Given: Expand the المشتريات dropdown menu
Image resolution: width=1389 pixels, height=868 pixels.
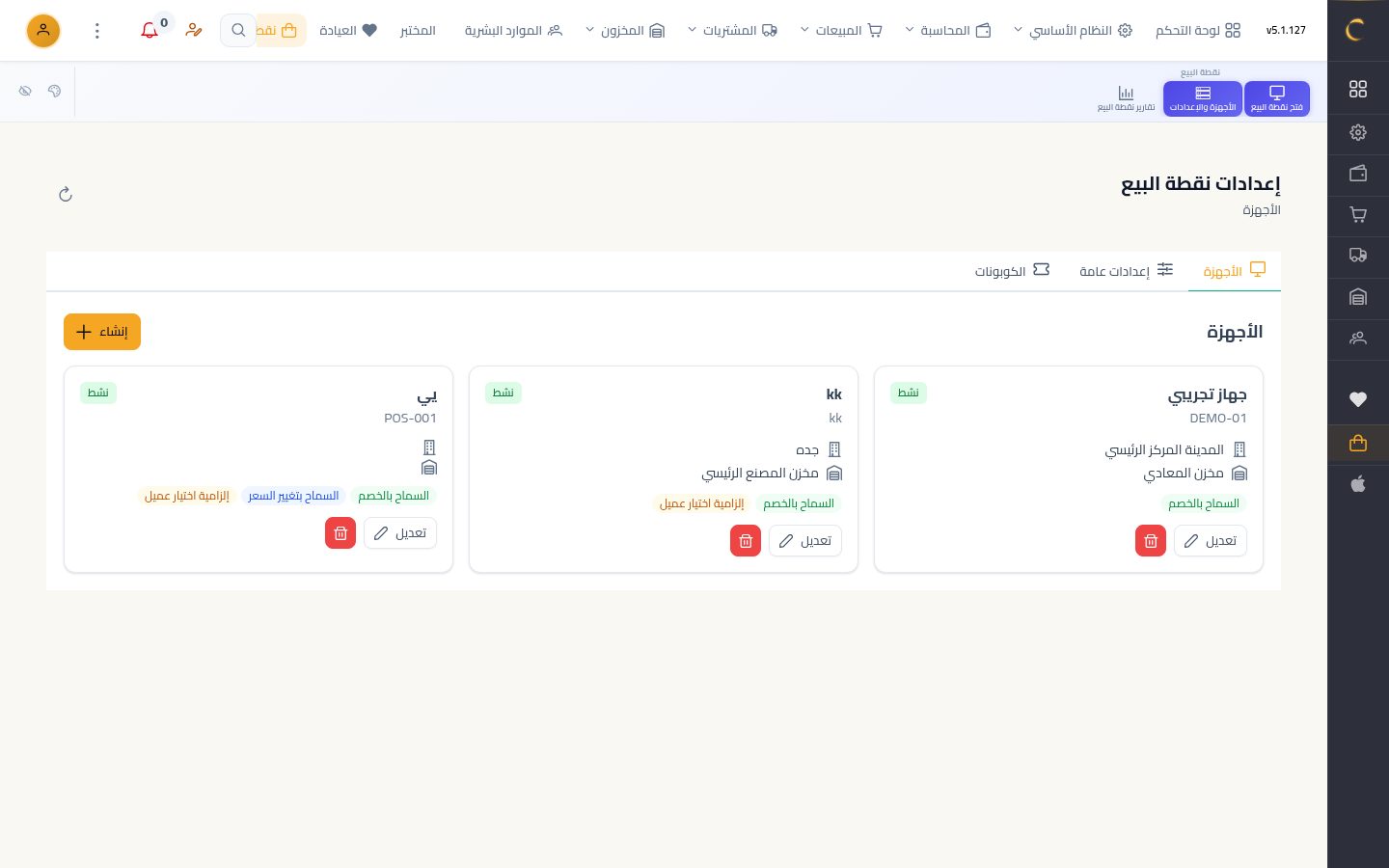Looking at the screenshot, I should pos(733,31).
